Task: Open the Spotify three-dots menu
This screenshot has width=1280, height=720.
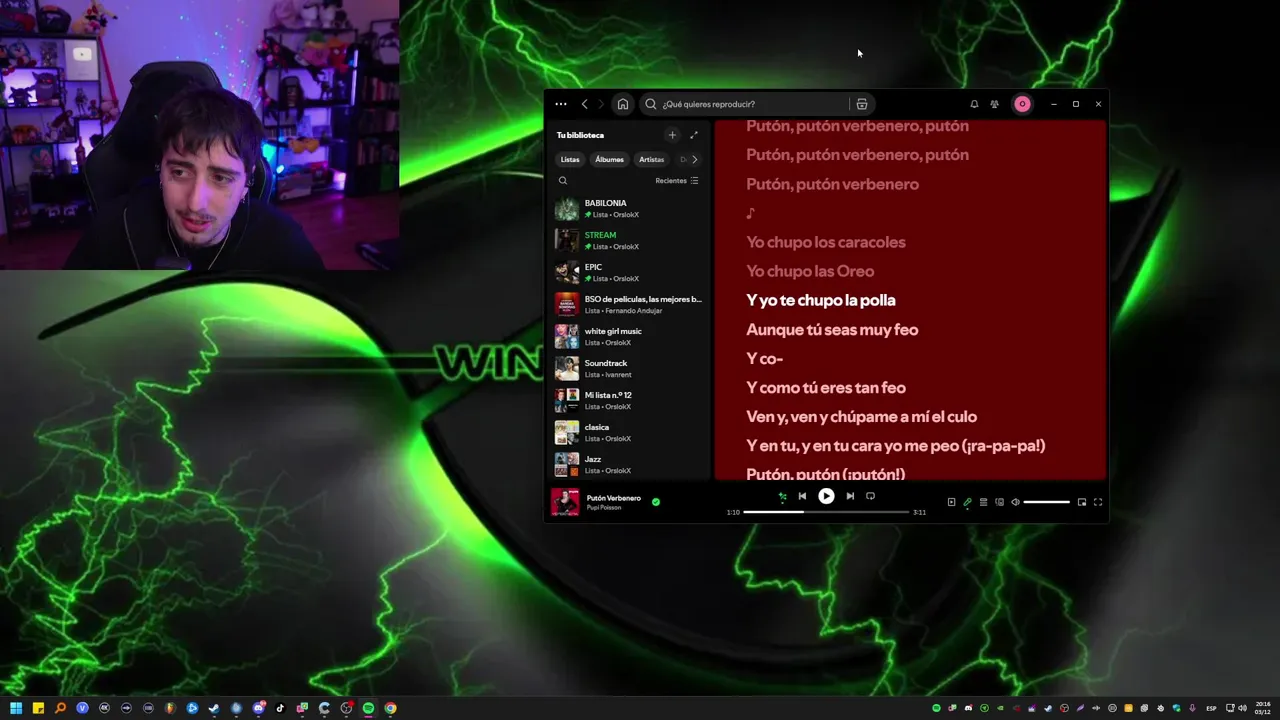Action: 560,104
